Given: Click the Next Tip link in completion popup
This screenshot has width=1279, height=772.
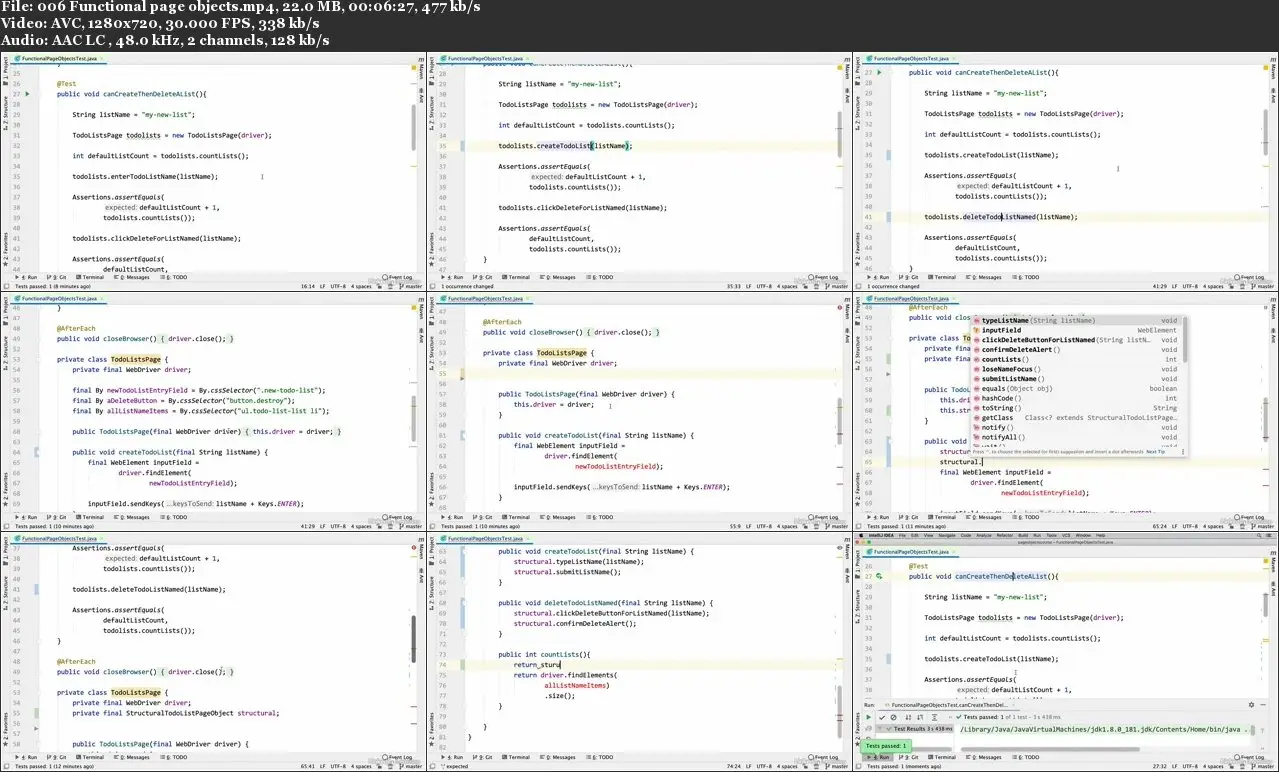Looking at the screenshot, I should [x=1156, y=451].
